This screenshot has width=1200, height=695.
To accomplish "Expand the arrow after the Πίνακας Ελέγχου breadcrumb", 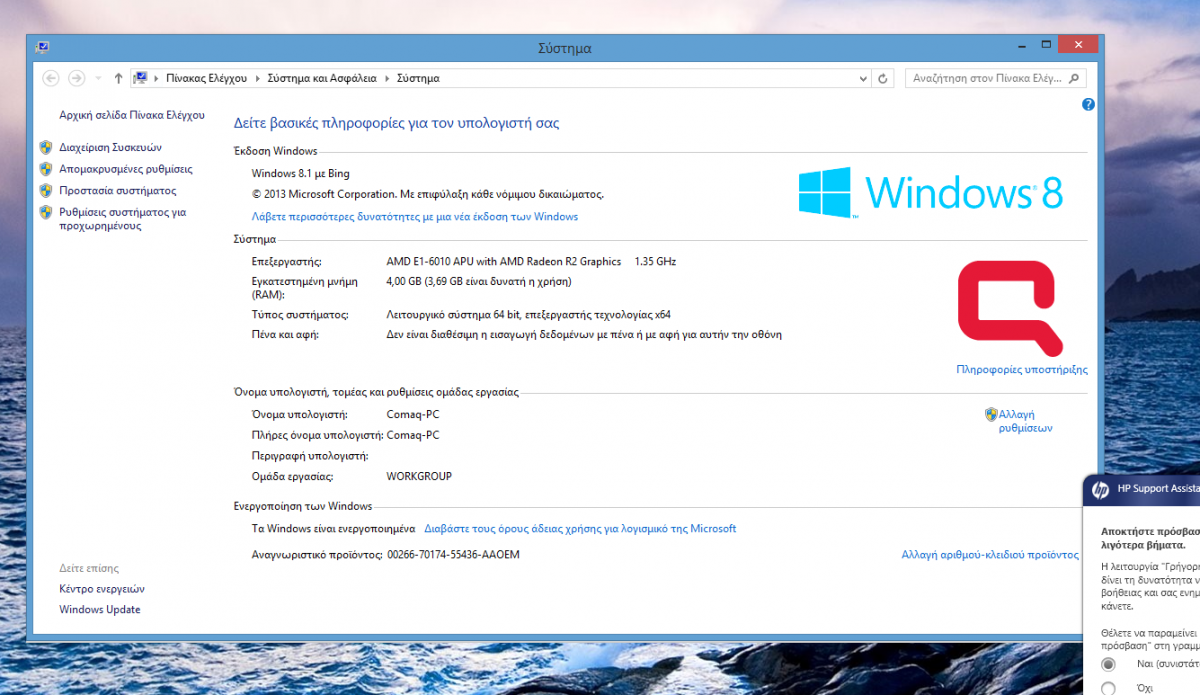I will [x=258, y=78].
